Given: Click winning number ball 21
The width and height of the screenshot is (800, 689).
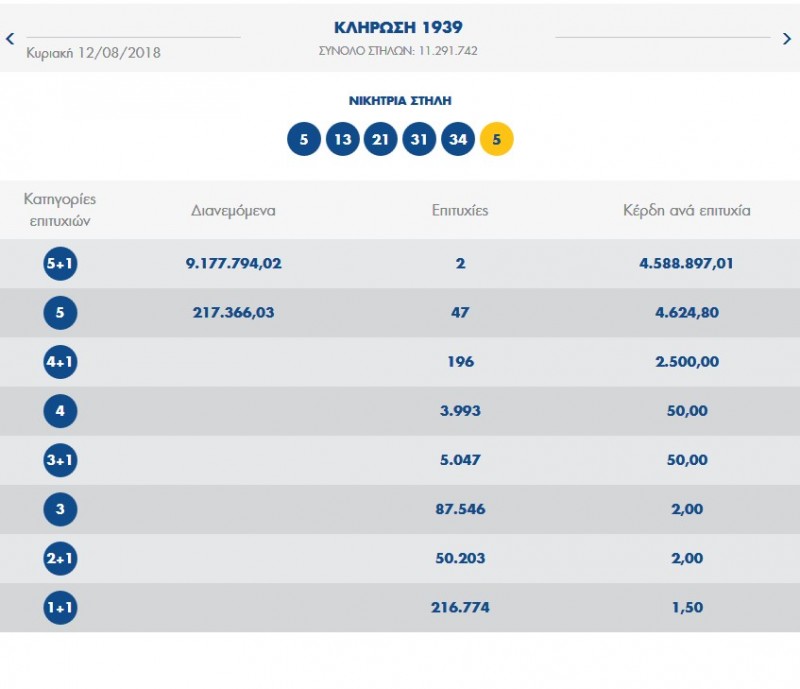Looking at the screenshot, I should pyautogui.click(x=380, y=139).
